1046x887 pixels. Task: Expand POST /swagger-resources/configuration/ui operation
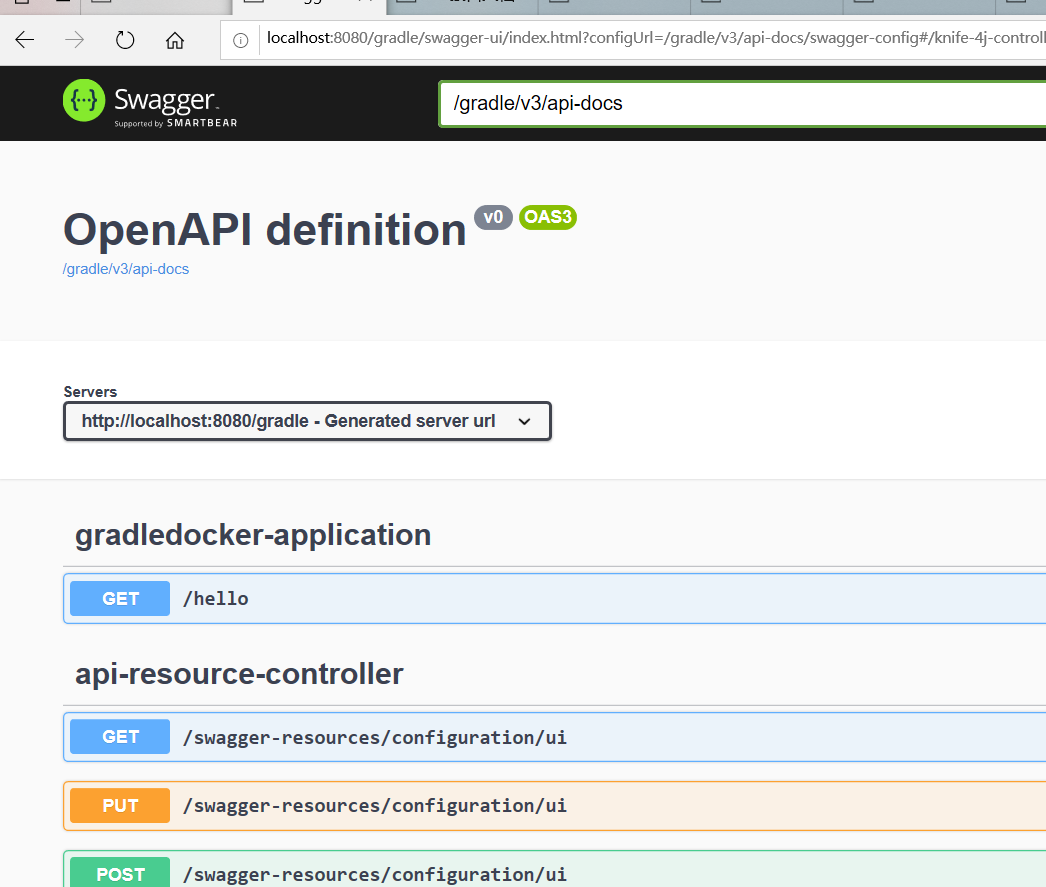(x=554, y=870)
